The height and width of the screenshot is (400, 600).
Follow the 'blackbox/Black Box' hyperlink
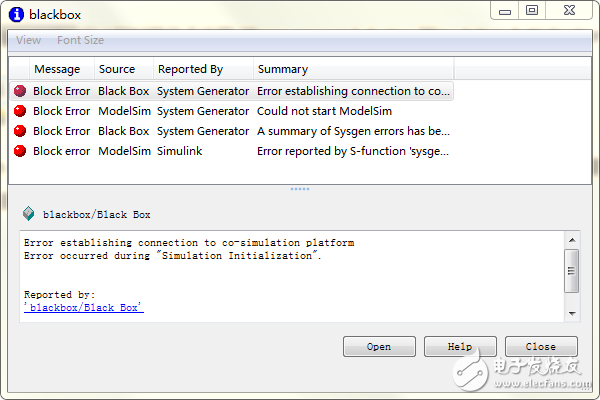pos(84,308)
